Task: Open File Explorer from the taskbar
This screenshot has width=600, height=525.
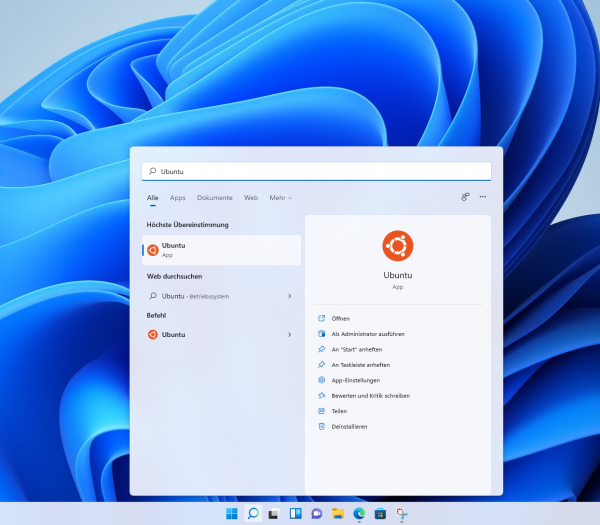Action: 338,514
